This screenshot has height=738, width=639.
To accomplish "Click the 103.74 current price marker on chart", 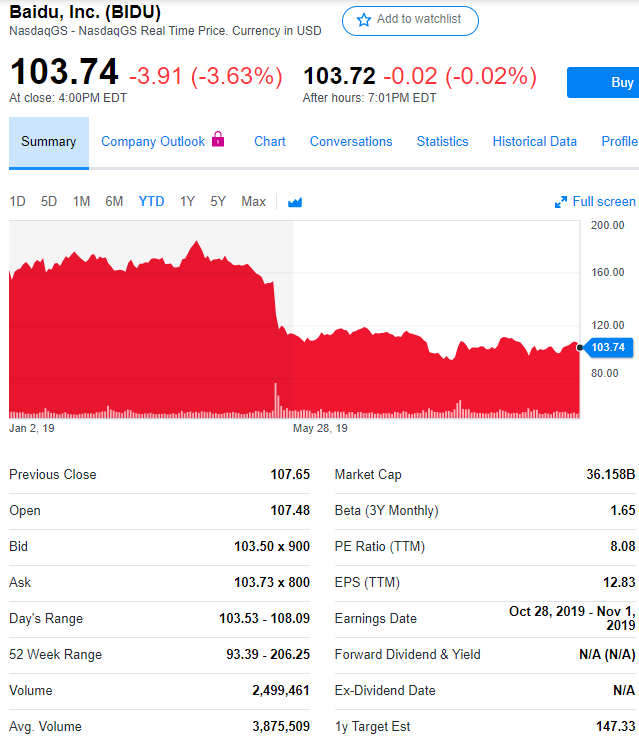I will tap(606, 347).
